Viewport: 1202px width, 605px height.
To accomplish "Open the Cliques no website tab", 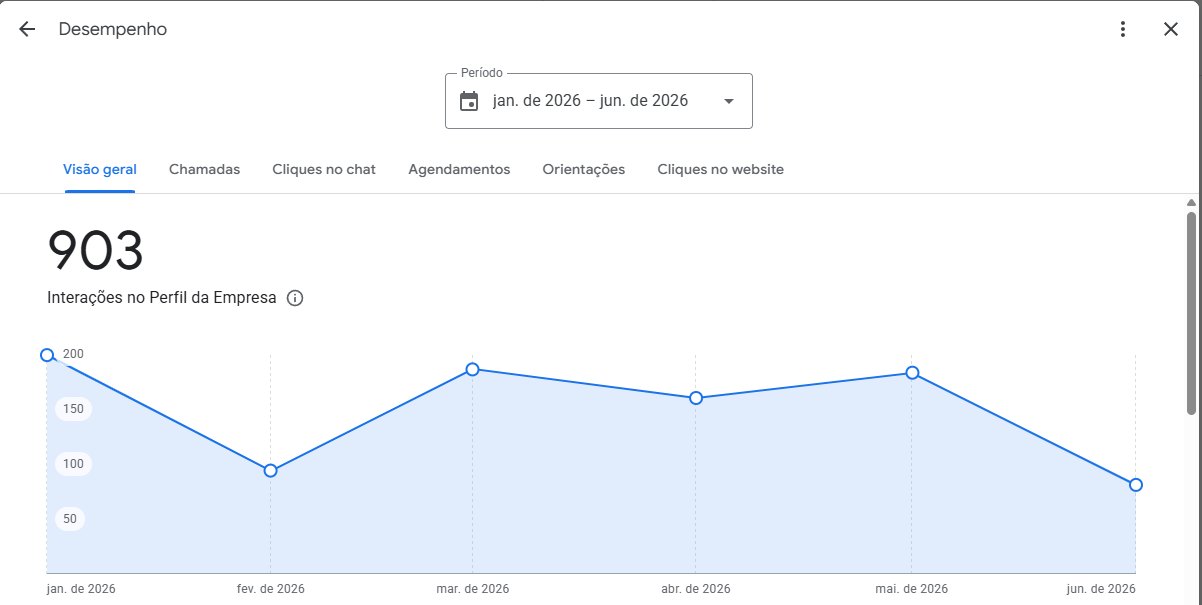I will click(x=721, y=169).
